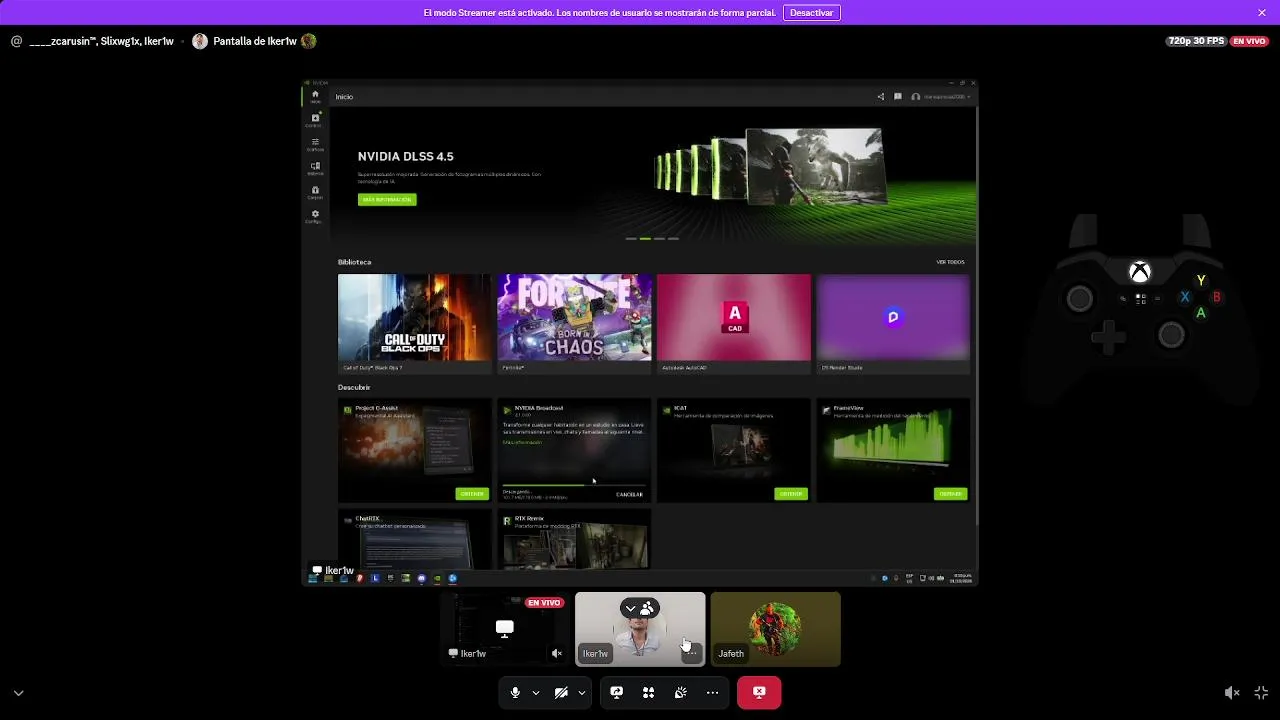Click the Xbox button on controller overlay
This screenshot has height=720, width=1280.
1139,272
